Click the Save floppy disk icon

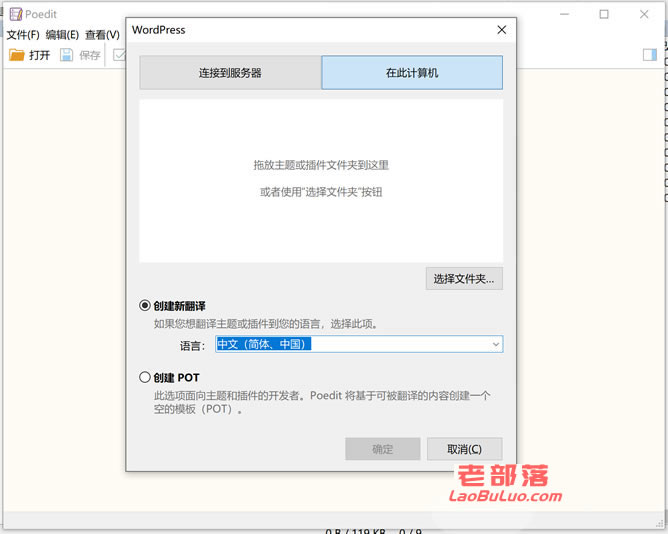[66, 55]
